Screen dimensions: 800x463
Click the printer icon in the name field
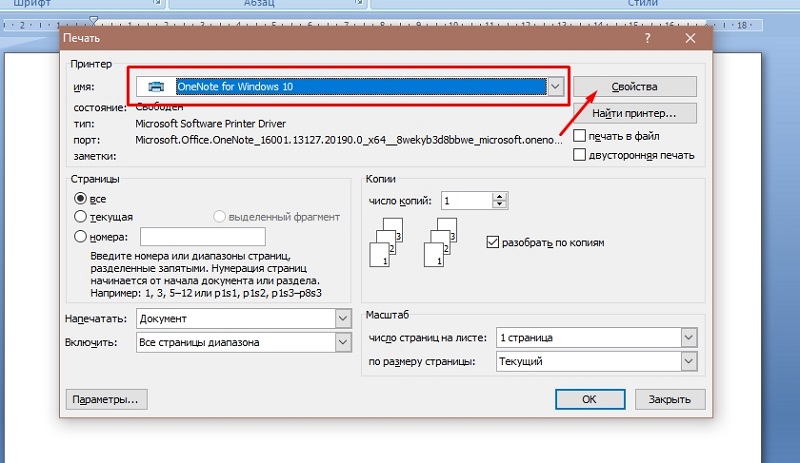tap(156, 86)
